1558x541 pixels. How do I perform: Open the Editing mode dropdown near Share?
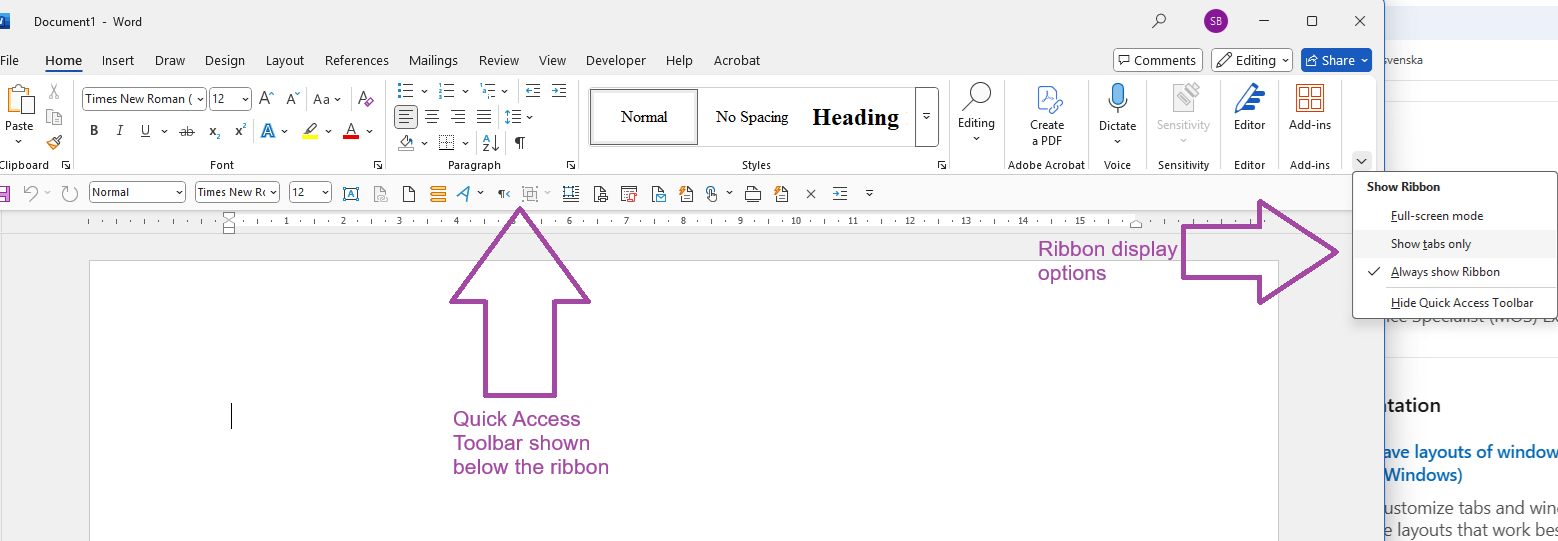click(x=1252, y=60)
